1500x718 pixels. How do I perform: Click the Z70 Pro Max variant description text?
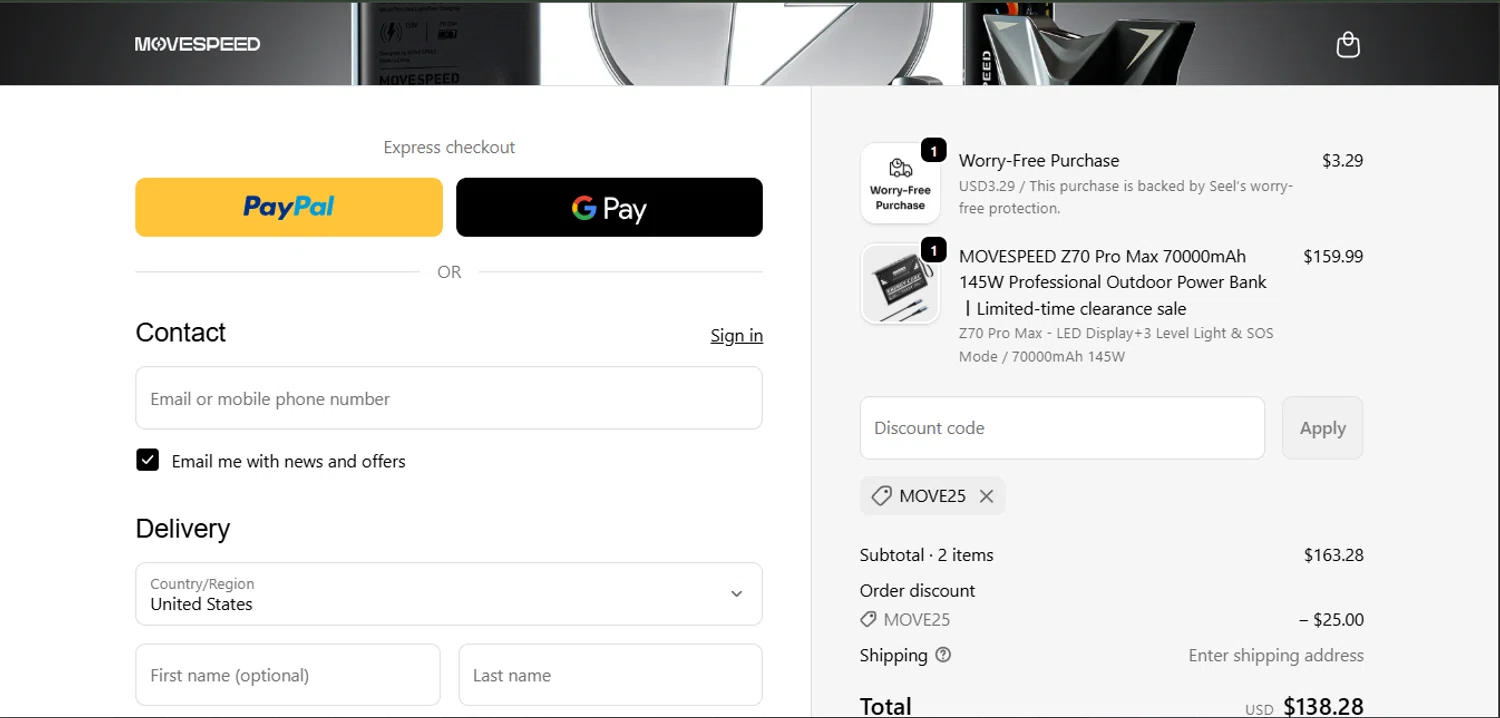[x=1116, y=344]
